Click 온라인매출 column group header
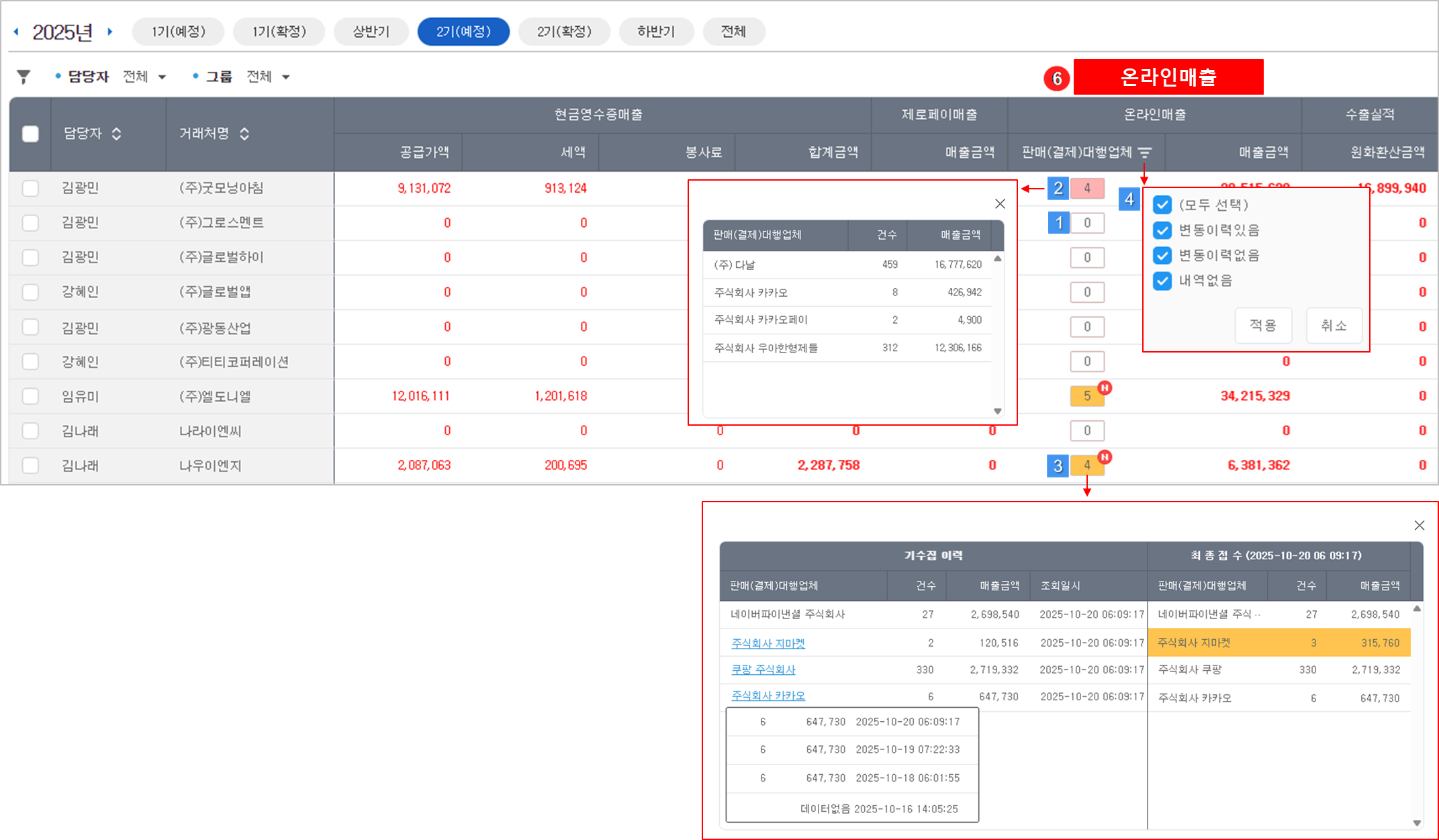 [x=1154, y=115]
